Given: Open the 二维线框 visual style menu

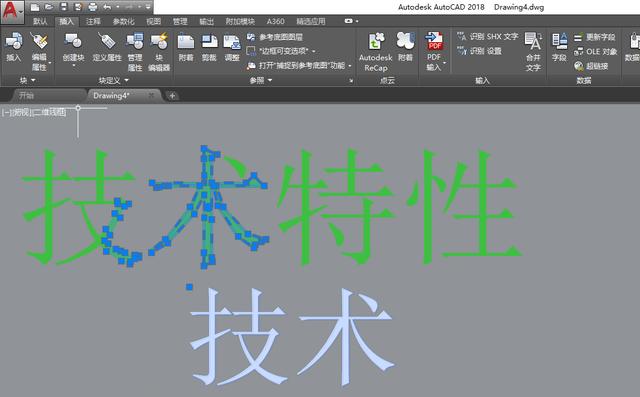Looking at the screenshot, I should coord(49,112).
